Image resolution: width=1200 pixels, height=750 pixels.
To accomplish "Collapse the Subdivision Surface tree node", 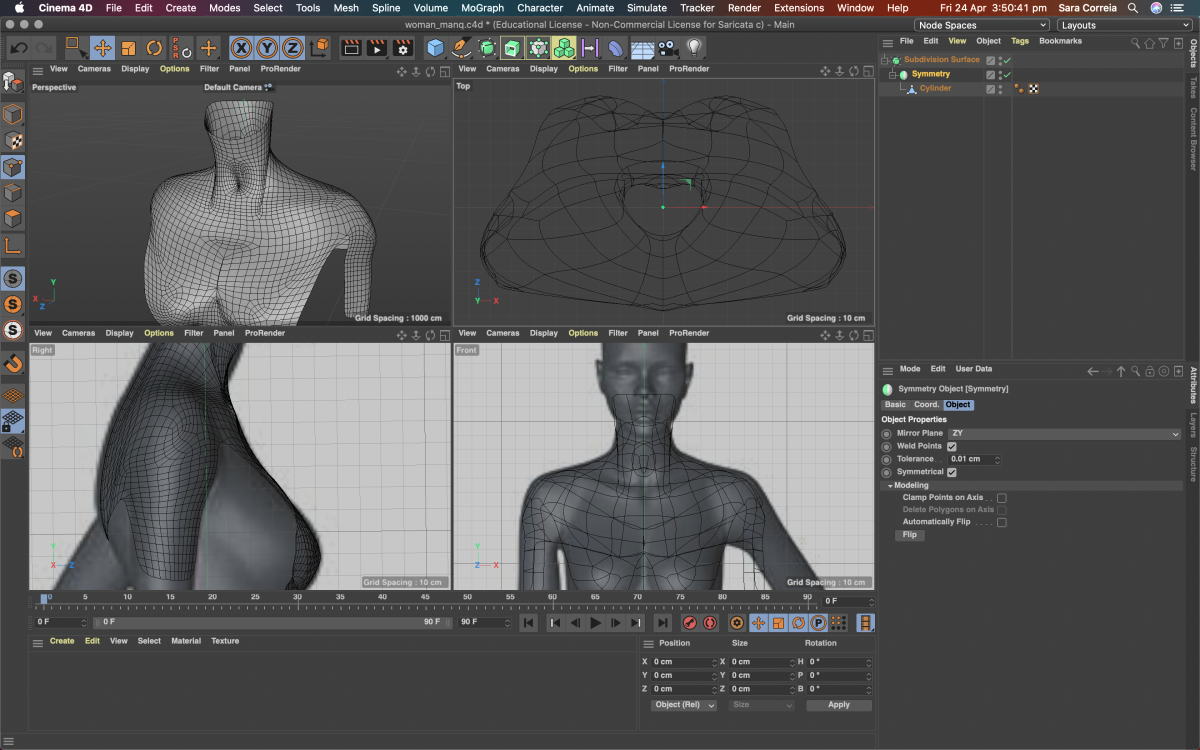I will (x=885, y=60).
